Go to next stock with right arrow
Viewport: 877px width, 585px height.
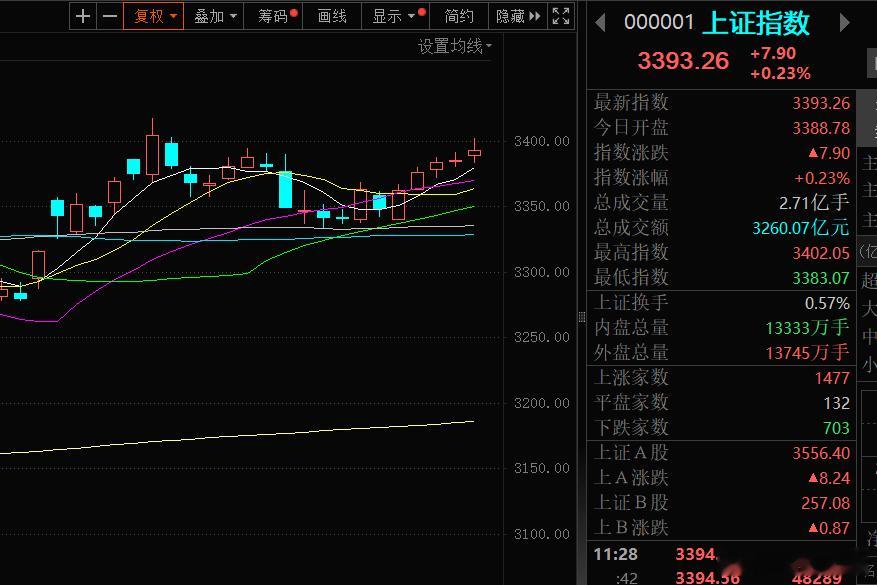pos(845,23)
